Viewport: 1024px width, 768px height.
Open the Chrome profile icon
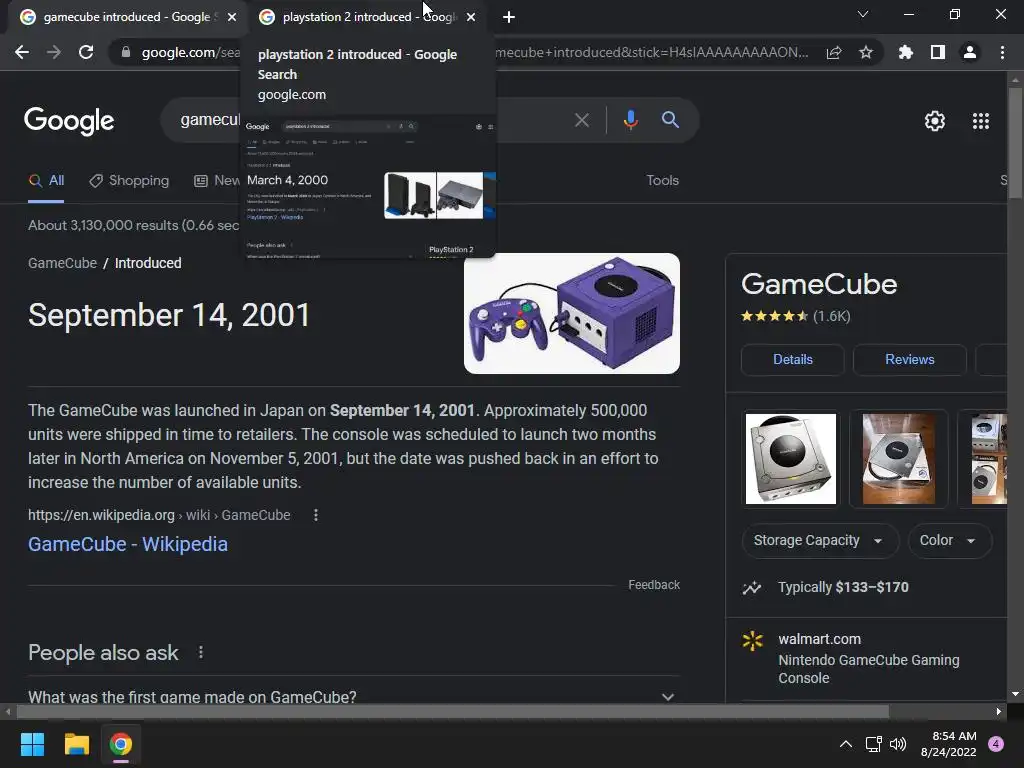tap(970, 52)
